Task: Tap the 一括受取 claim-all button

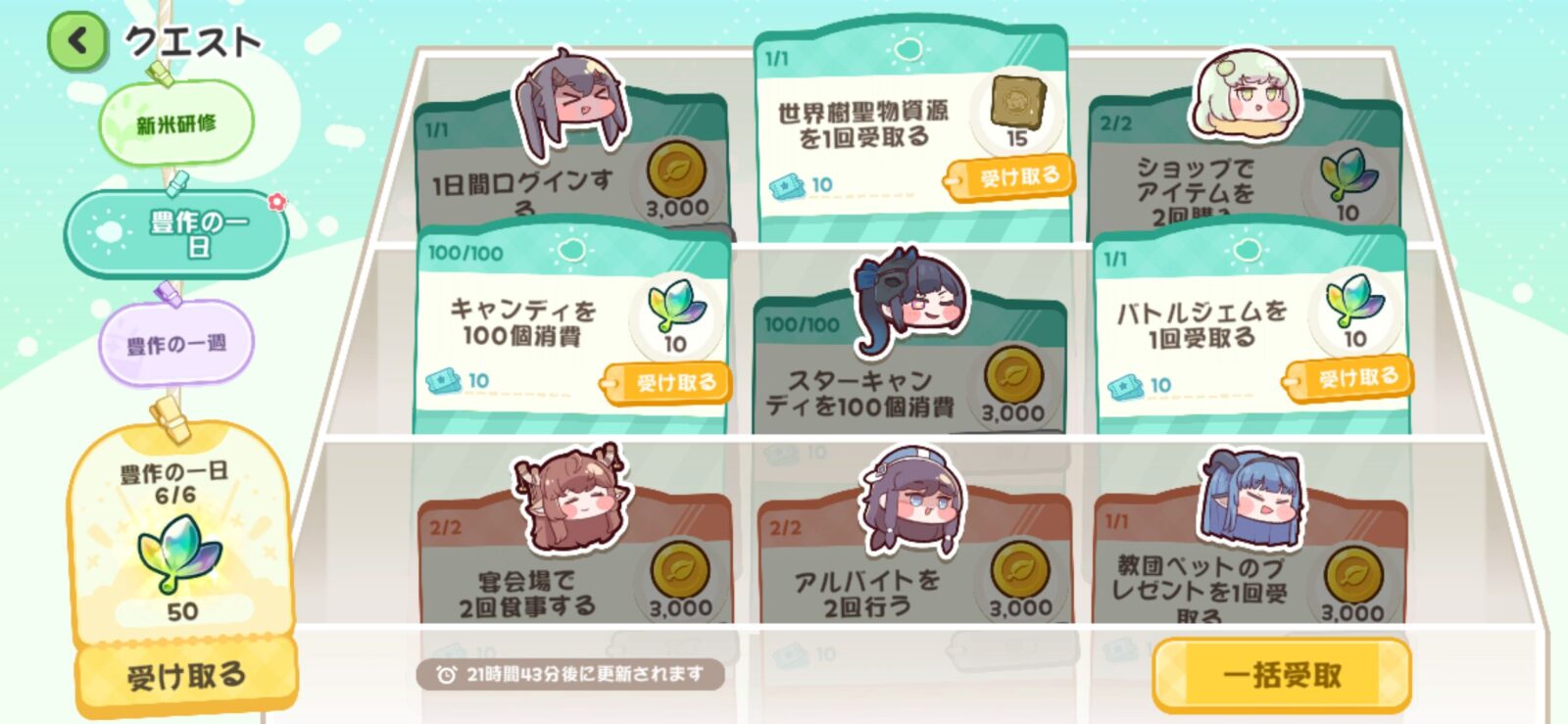Action: tap(1282, 675)
